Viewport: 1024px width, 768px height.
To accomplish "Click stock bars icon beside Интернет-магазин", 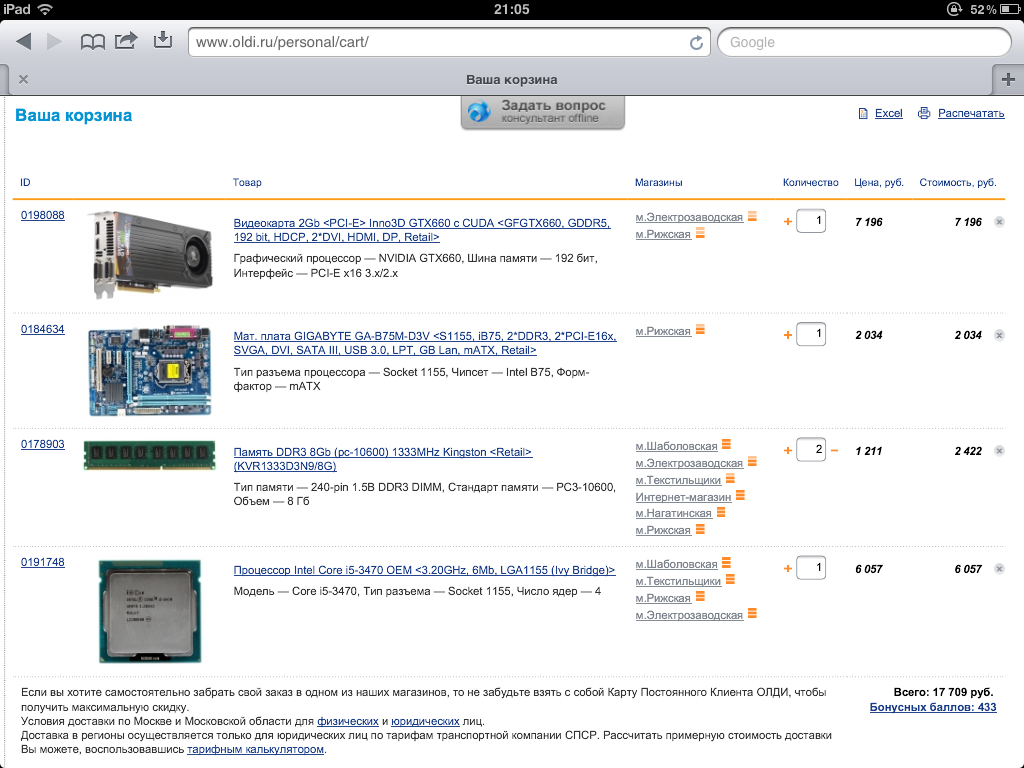I will click(740, 496).
